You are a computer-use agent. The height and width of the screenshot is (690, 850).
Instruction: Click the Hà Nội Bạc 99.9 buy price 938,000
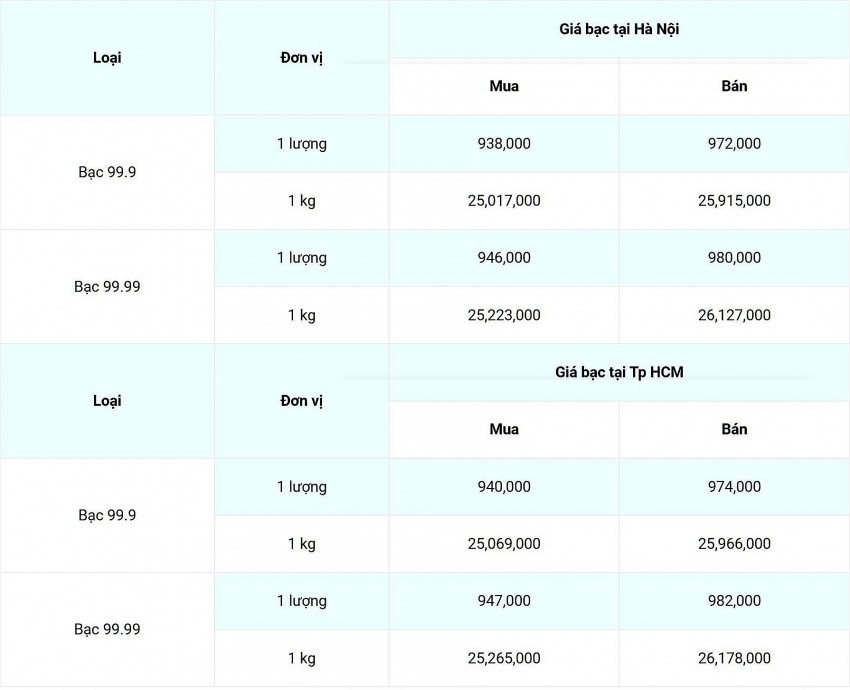pos(504,144)
